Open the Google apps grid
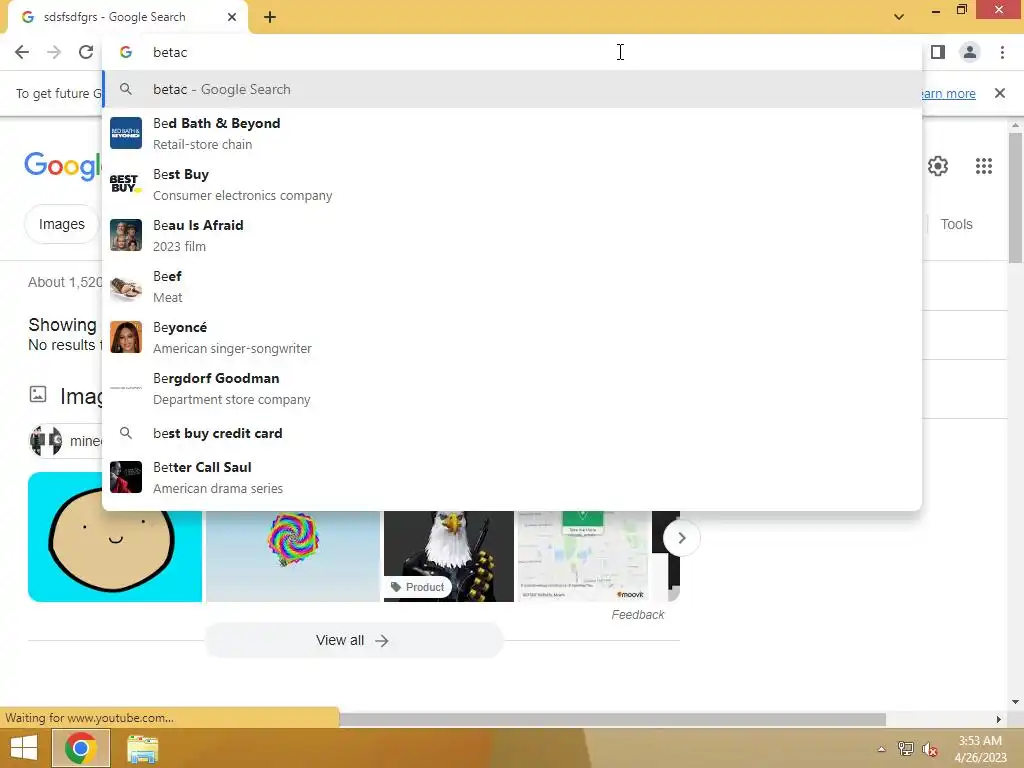This screenshot has width=1024, height=768. click(984, 166)
